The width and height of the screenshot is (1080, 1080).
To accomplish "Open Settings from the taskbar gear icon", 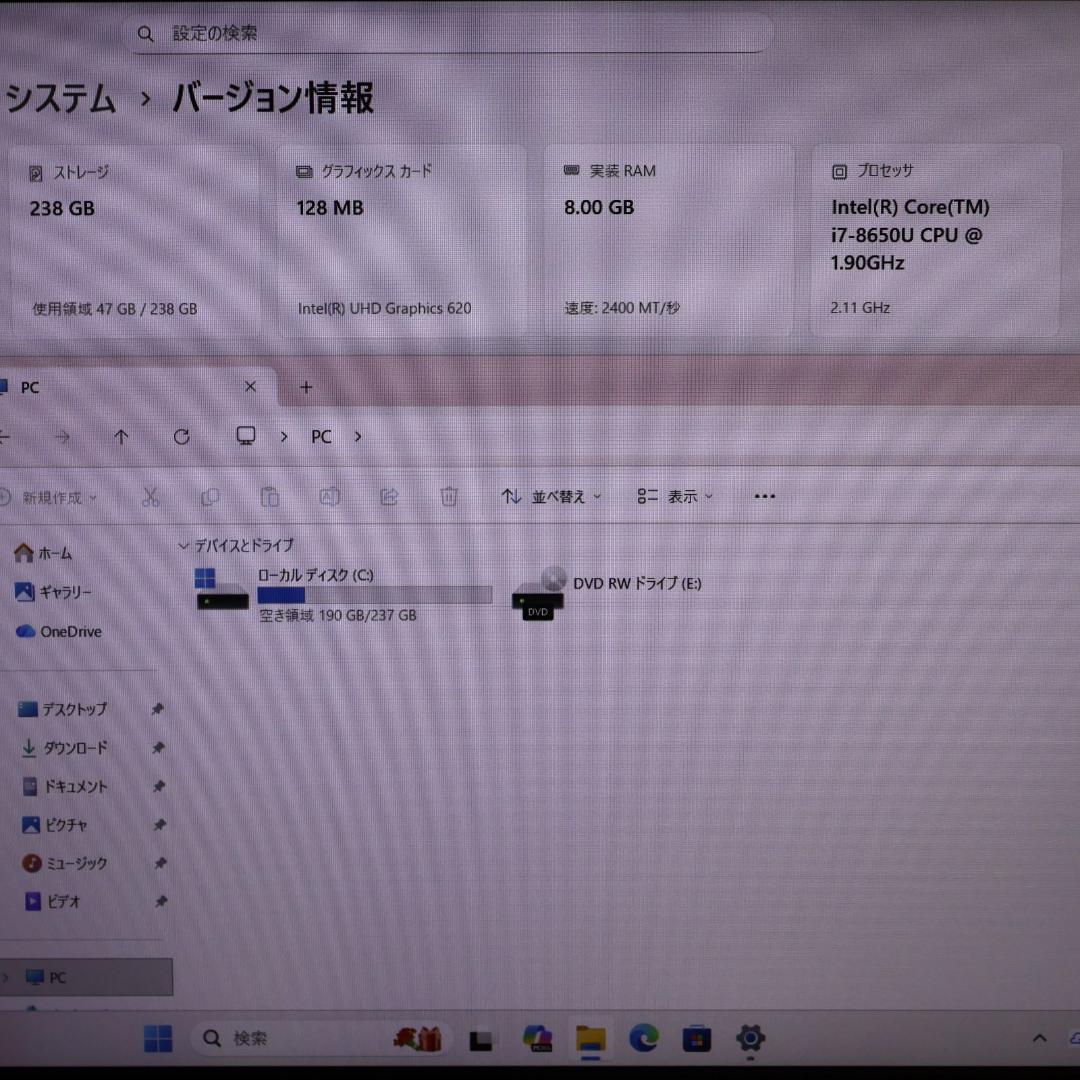I will click(749, 1039).
